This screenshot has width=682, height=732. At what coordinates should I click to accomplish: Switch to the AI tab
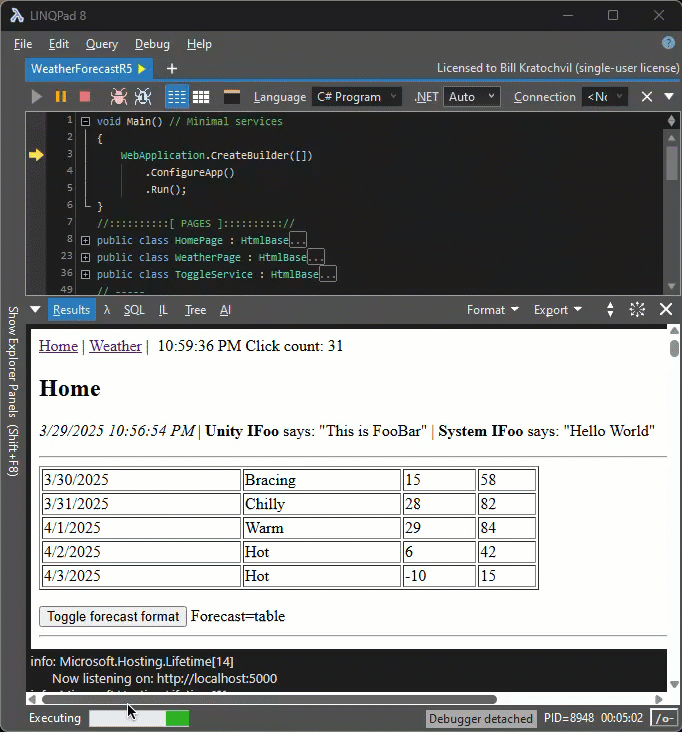pyautogui.click(x=225, y=310)
